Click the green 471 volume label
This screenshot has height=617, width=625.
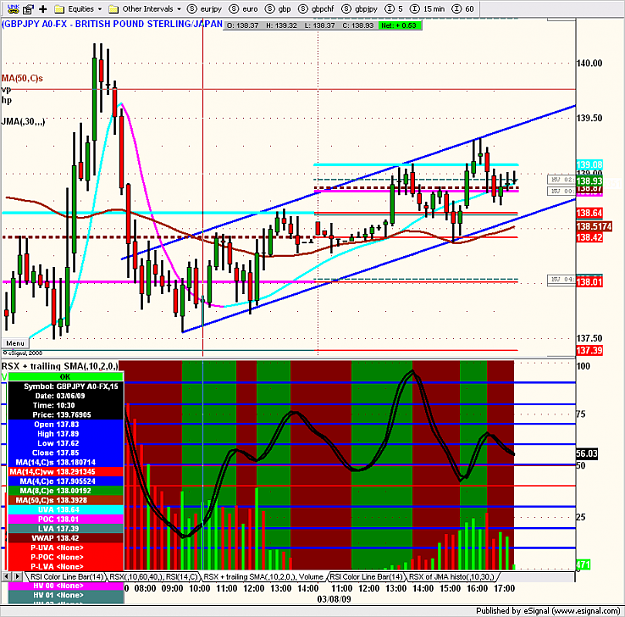click(583, 564)
